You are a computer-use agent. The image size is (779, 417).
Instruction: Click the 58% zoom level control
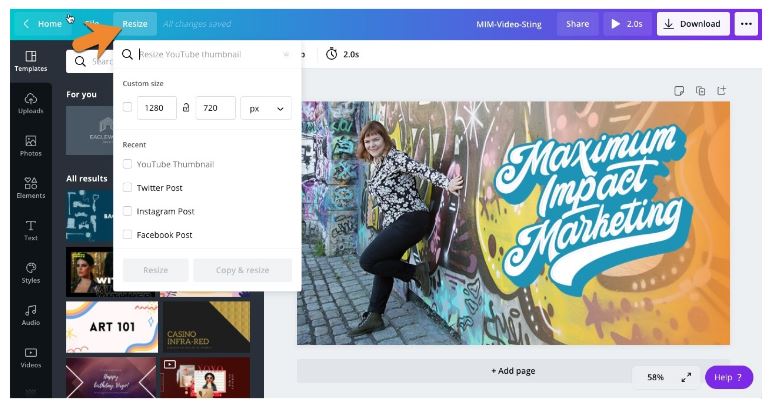coord(655,378)
